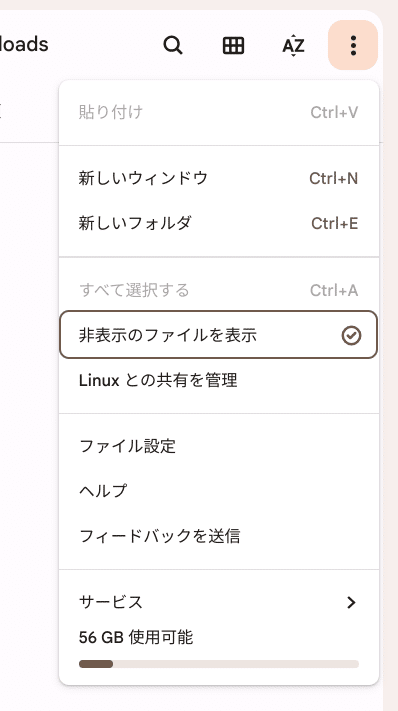
Task: Click the greyed 貼り付け menu item
Action: tap(218, 112)
